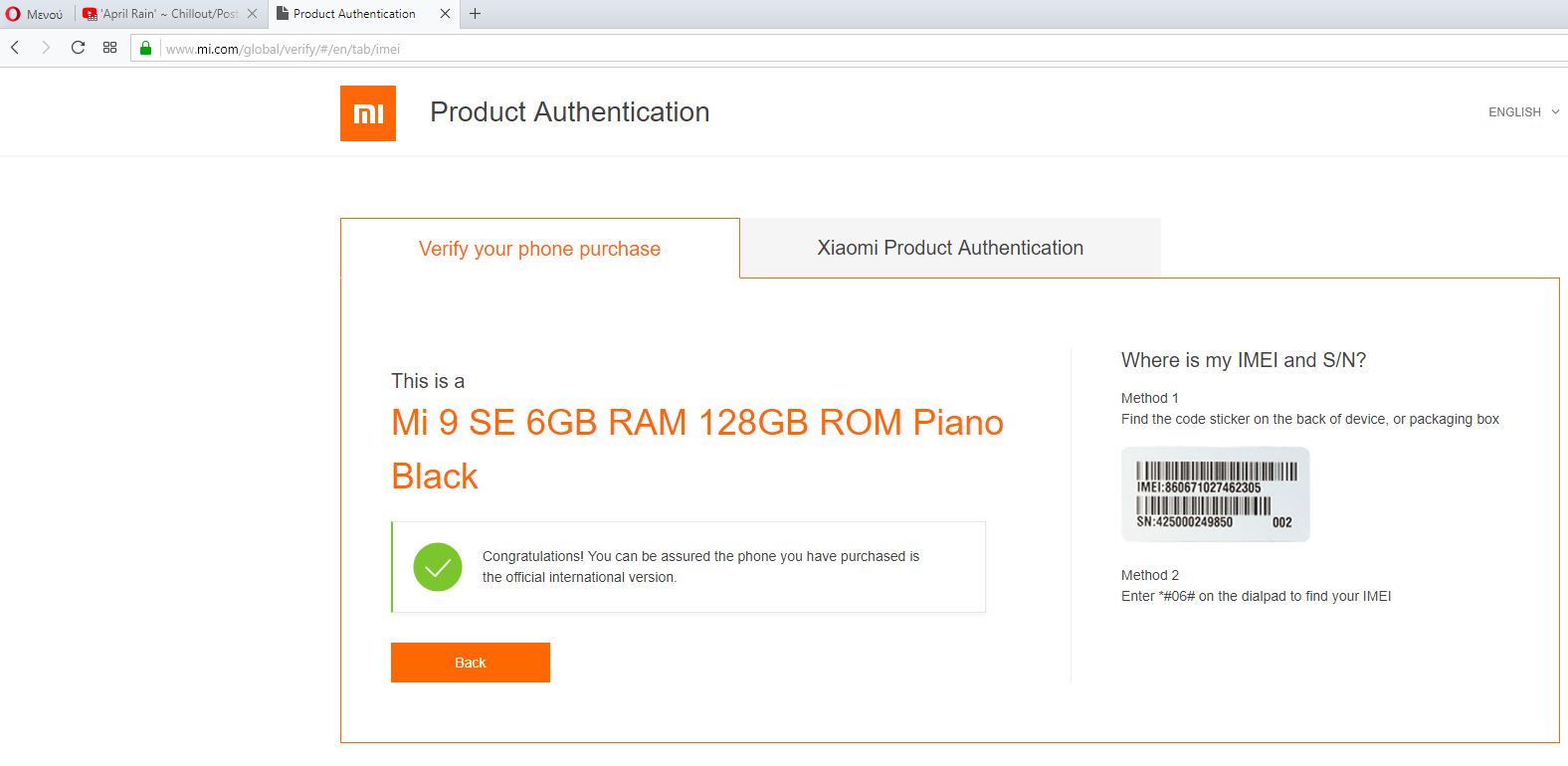Select the Product Authentication browser tab
The height and width of the screenshot is (766, 1568).
click(x=354, y=14)
